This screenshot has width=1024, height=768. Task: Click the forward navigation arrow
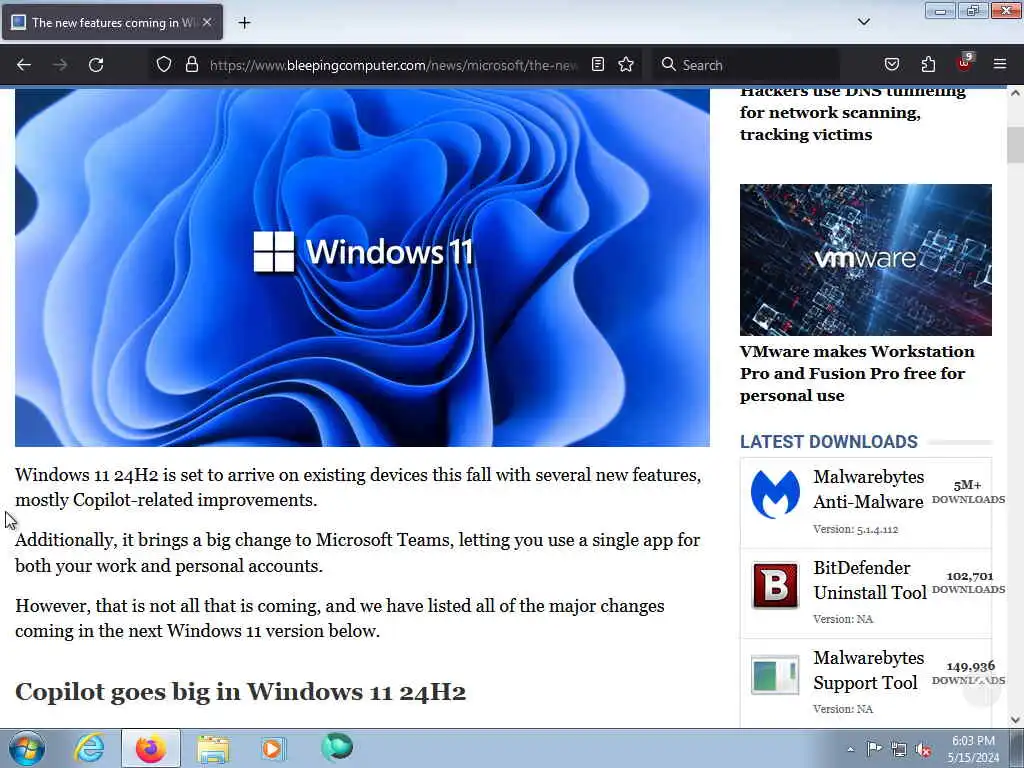click(x=60, y=65)
